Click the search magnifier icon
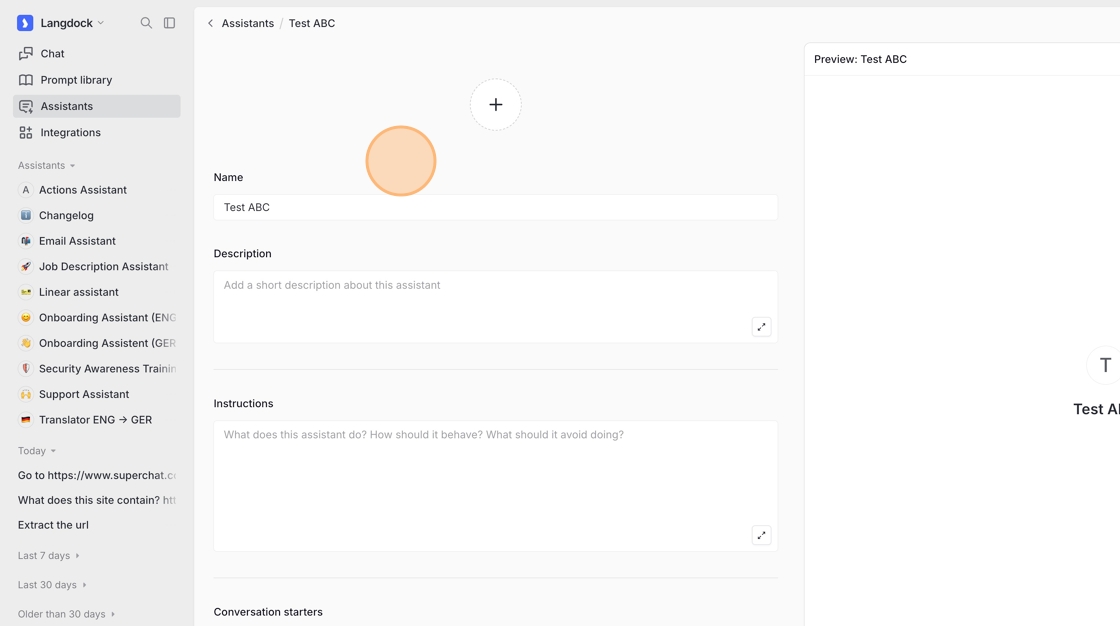This screenshot has width=1120, height=626. click(x=146, y=23)
